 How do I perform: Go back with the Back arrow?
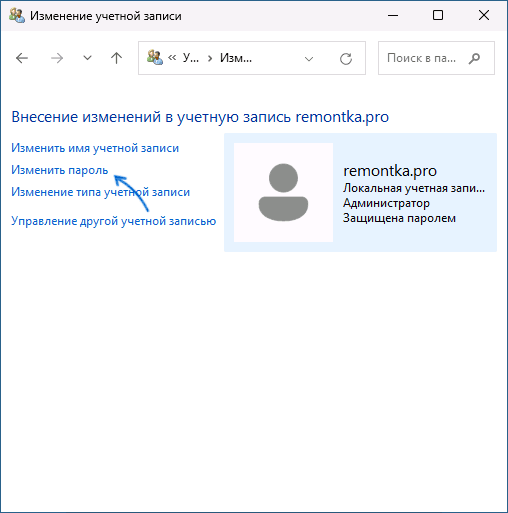point(22,58)
